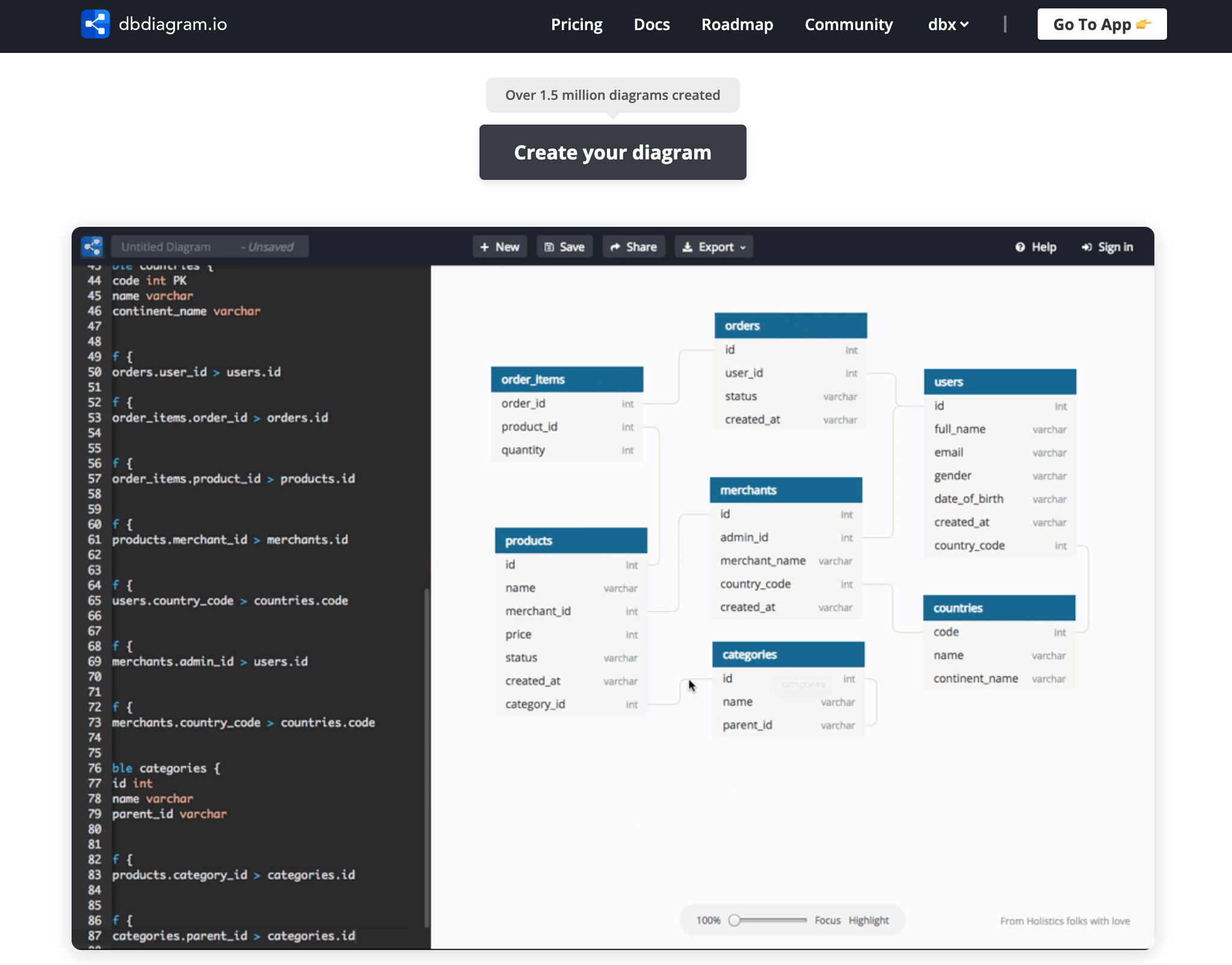Viewport: 1232px width, 965px height.
Task: Open the dbx dropdown menu
Action: (x=948, y=24)
